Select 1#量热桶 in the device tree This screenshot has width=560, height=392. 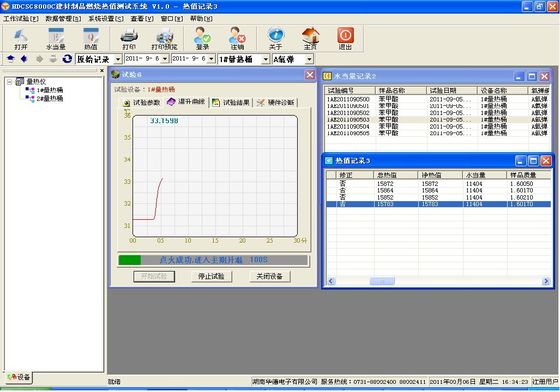tap(50, 90)
